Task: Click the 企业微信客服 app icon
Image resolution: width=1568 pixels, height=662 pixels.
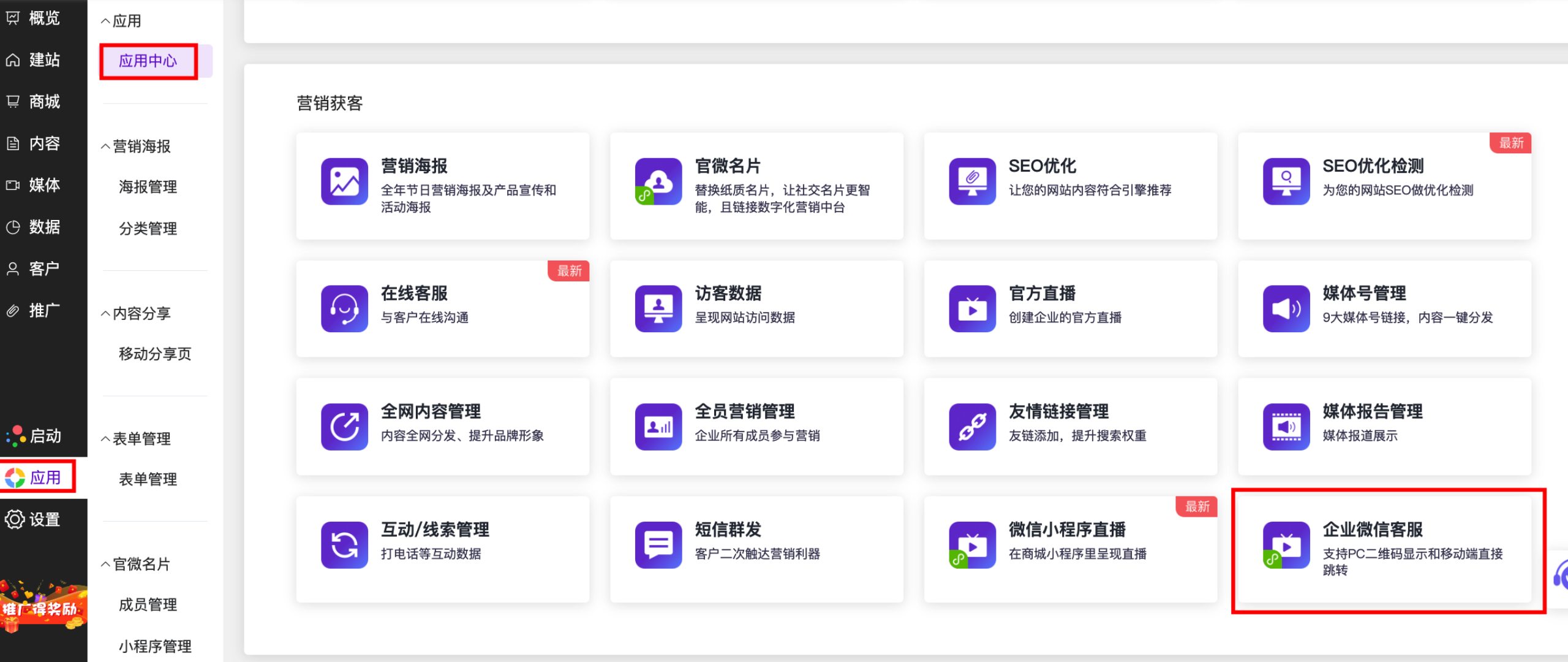Action: pyautogui.click(x=1286, y=545)
